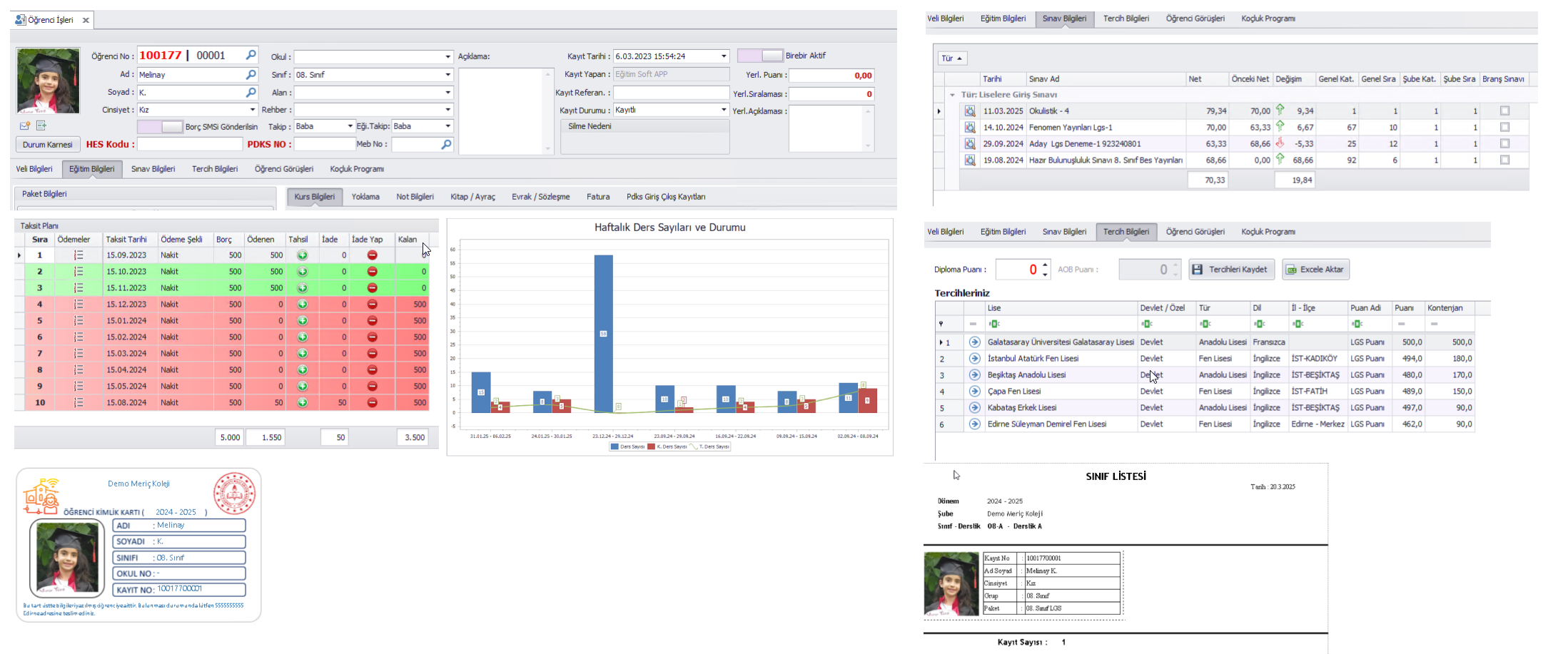
Task: Click red İade Yap icon for 15.08.2024 row
Action: (372, 402)
